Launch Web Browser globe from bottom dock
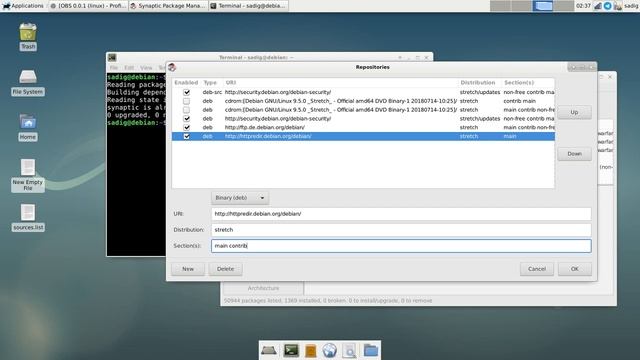The height and width of the screenshot is (360, 640). point(330,350)
